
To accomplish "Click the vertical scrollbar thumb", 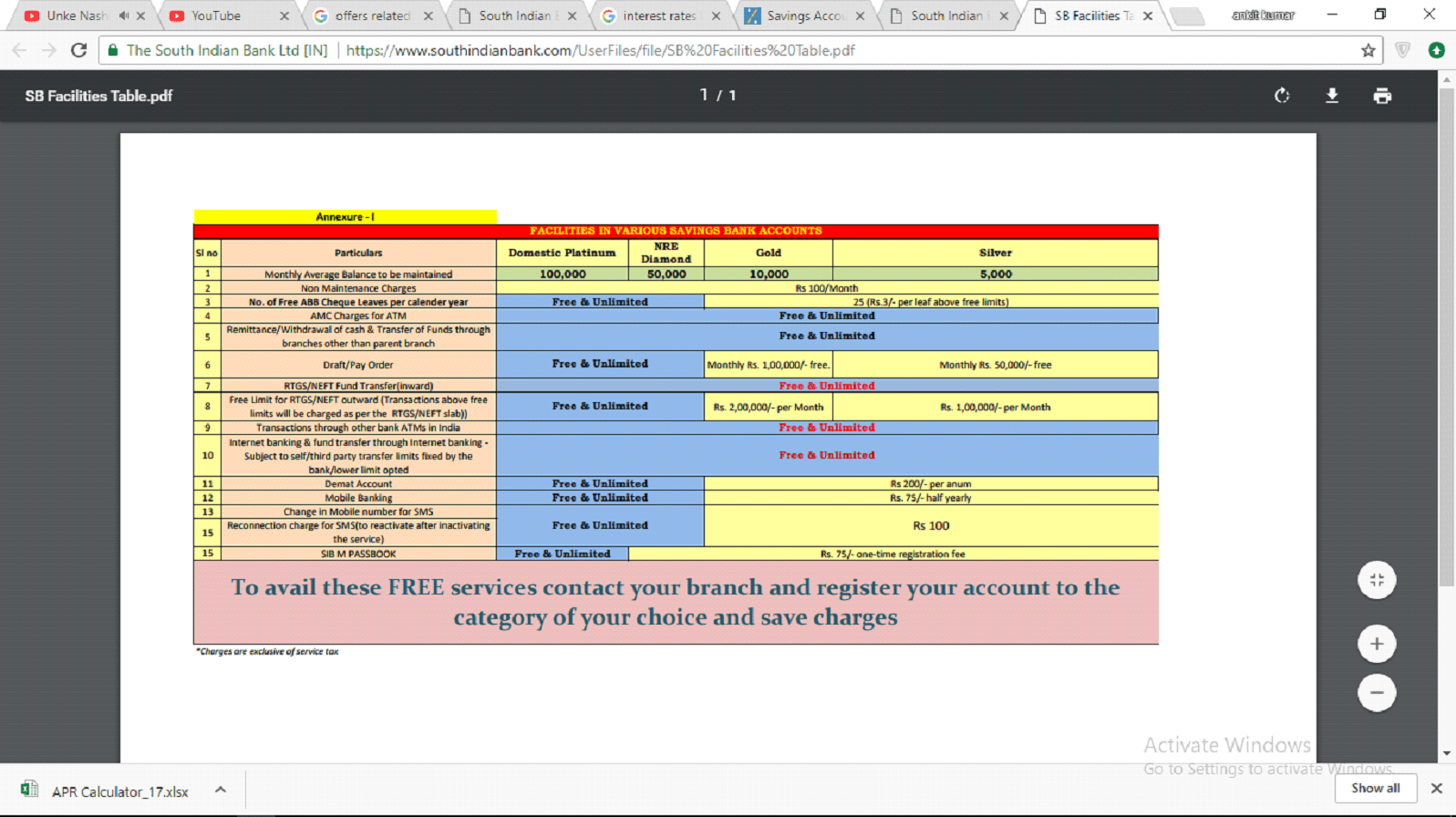I will click(x=1447, y=337).
